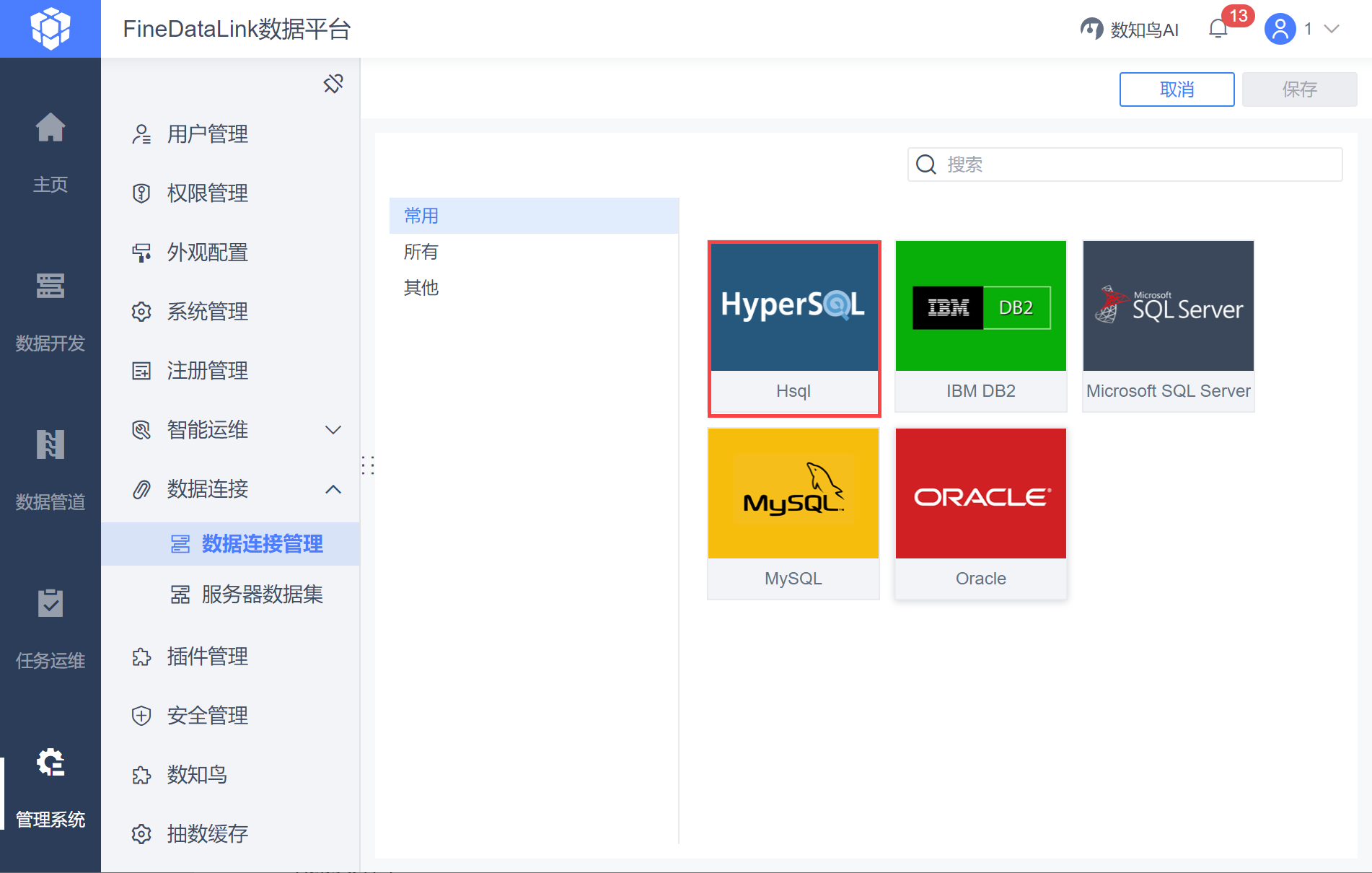The image size is (1372, 873).
Task: Click the 插件管理 puzzle icon
Action: [x=141, y=657]
